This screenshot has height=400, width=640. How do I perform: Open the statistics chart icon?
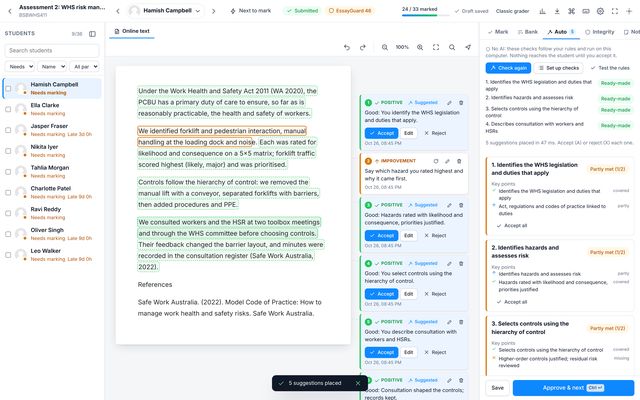(542, 11)
